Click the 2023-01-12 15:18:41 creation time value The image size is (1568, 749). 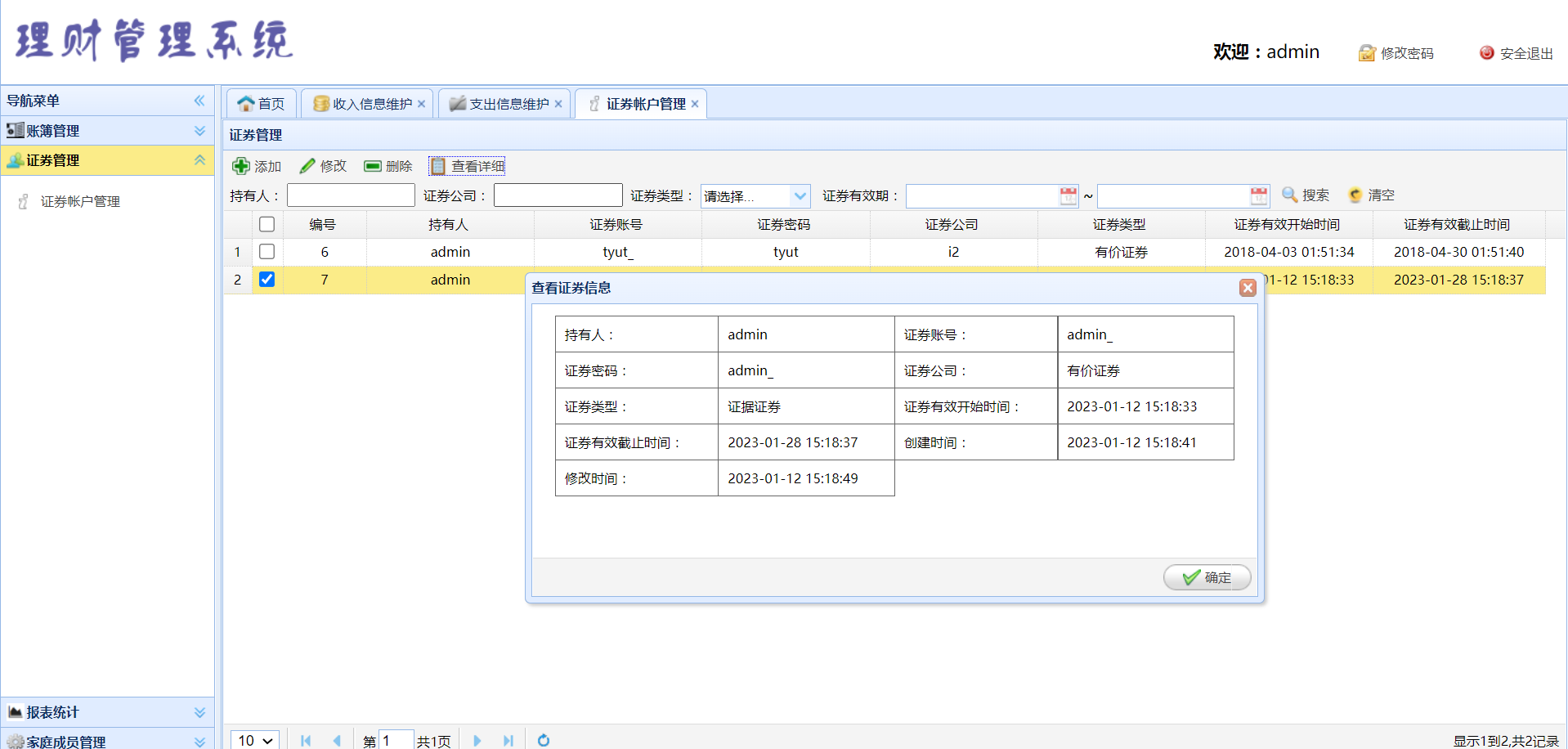[x=1131, y=442]
